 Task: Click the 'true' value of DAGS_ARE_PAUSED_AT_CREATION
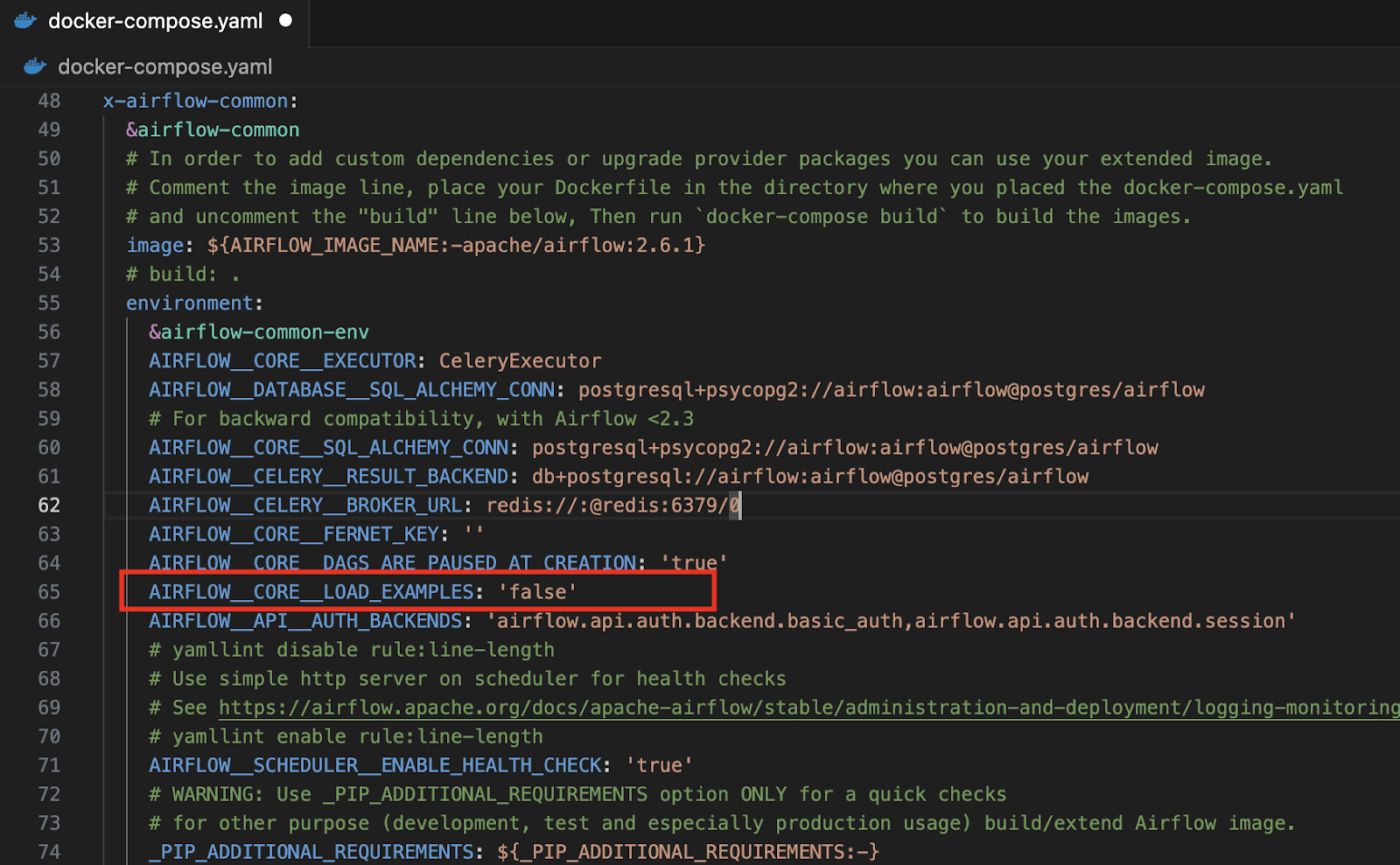(x=692, y=562)
